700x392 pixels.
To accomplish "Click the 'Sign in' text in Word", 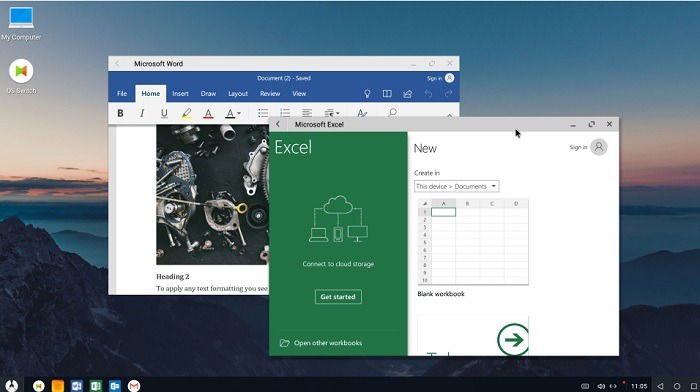I will [x=434, y=79].
